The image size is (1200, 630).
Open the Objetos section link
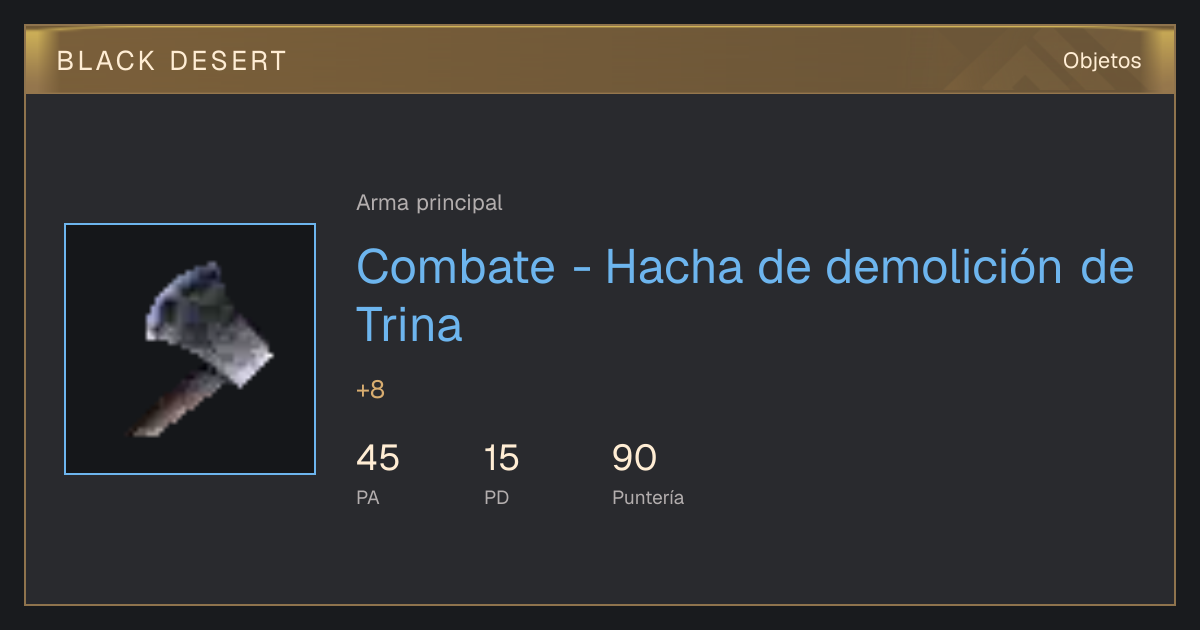pyautogui.click(x=1102, y=61)
